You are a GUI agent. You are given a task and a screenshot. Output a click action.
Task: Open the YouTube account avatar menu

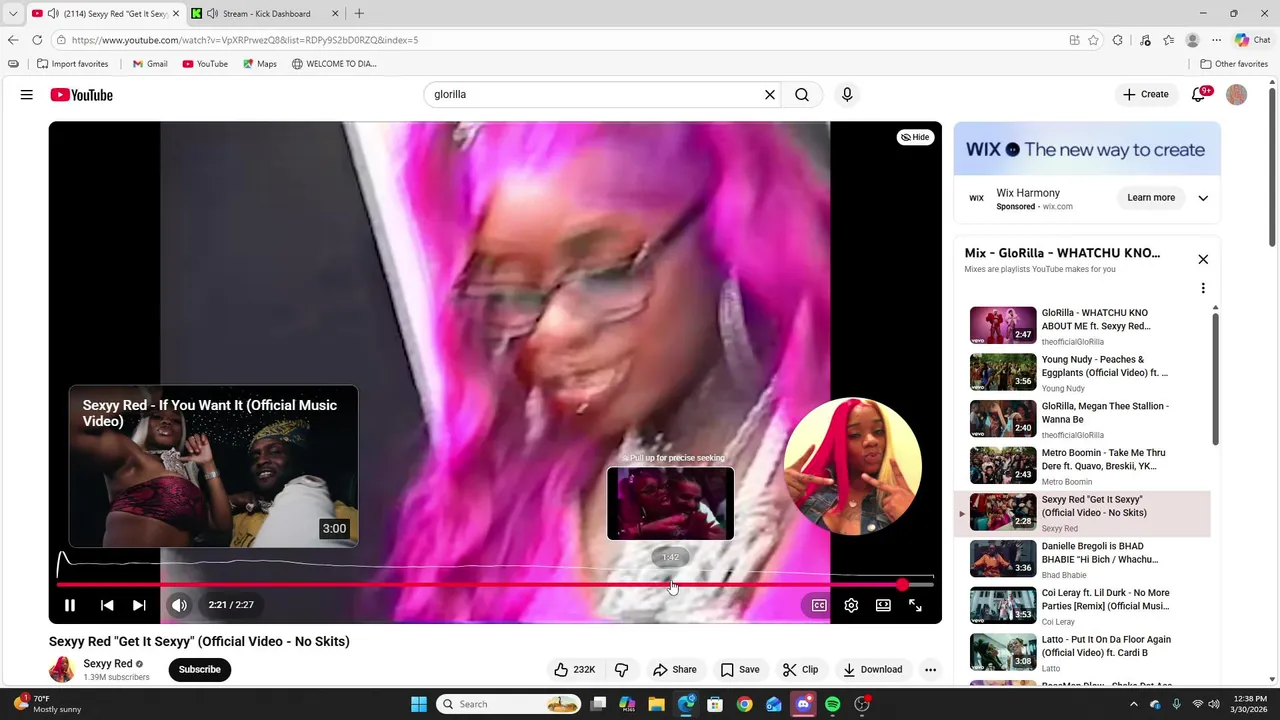(1237, 95)
